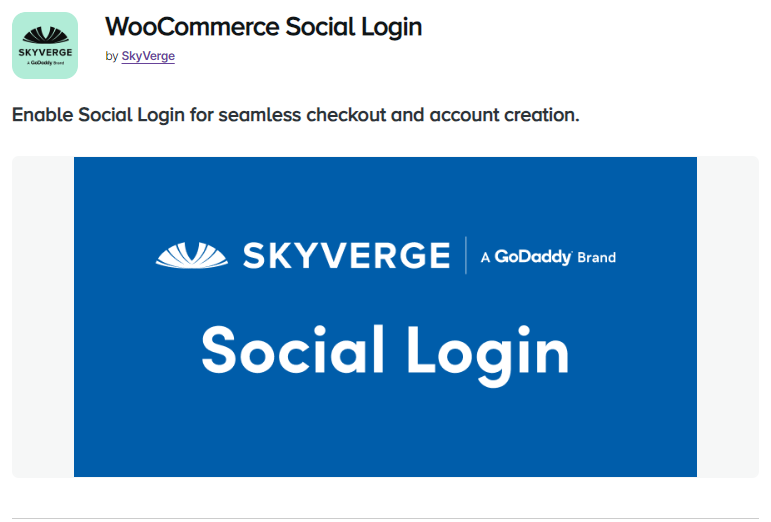Click the SkyVerge fan logo in banner
The image size is (771, 522).
pyautogui.click(x=192, y=256)
